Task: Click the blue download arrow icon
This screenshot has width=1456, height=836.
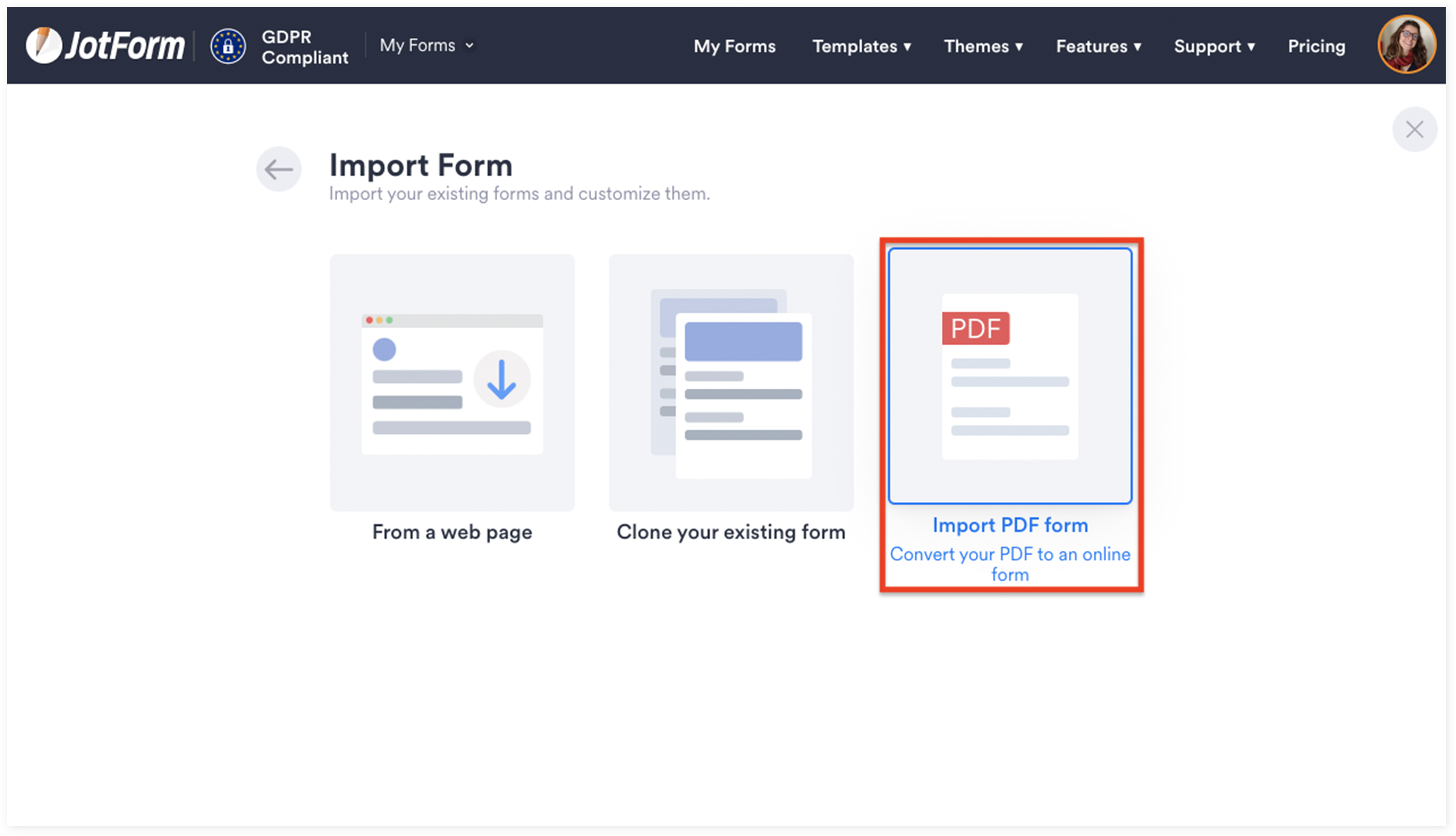Action: tap(502, 379)
